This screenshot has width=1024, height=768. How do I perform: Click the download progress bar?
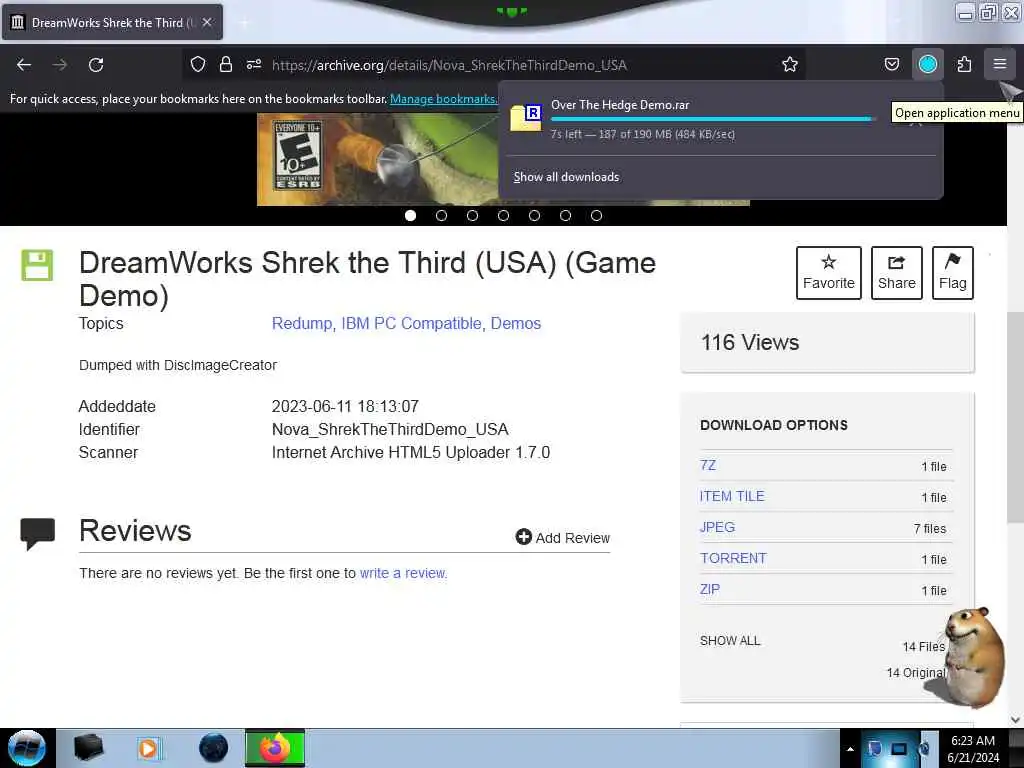pos(712,119)
